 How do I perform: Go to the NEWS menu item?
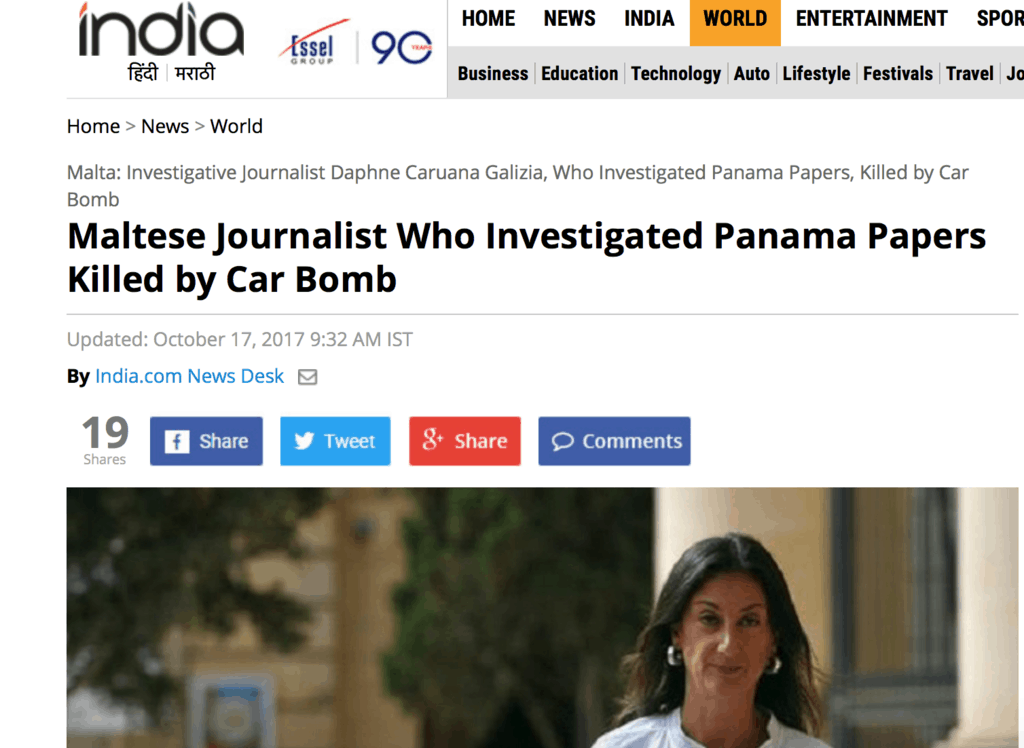[x=569, y=19]
